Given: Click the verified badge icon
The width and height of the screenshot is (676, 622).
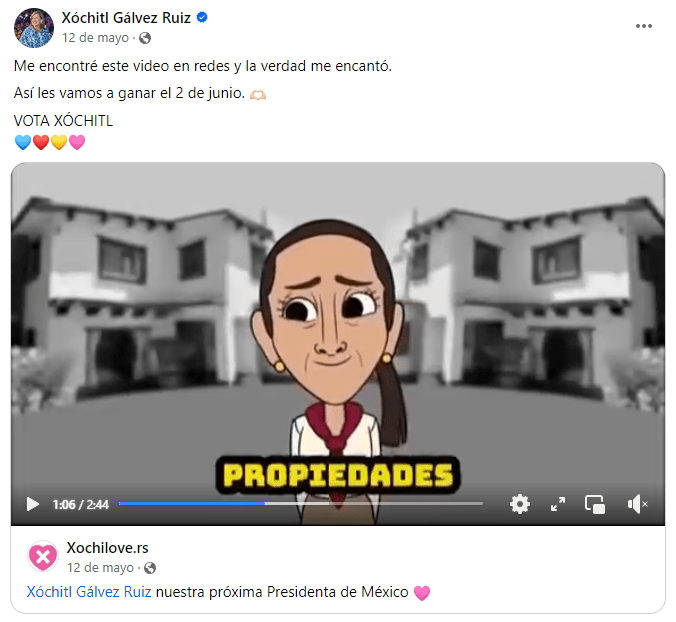Looking at the screenshot, I should tap(202, 17).
